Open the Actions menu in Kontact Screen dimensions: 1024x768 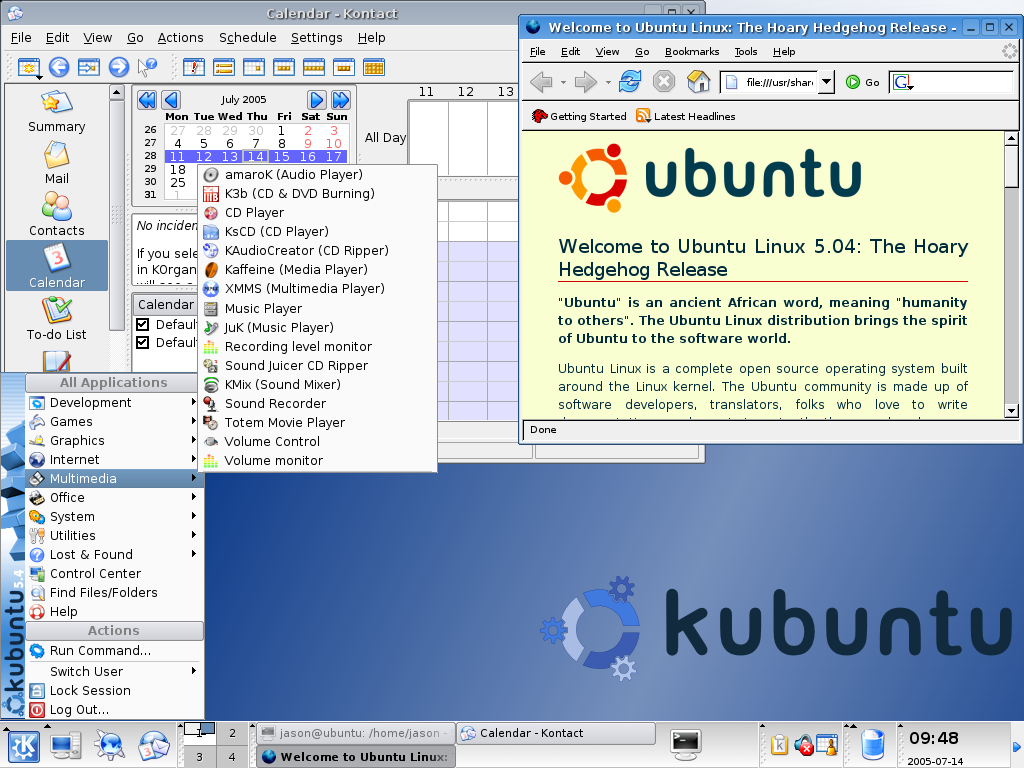[x=180, y=38]
